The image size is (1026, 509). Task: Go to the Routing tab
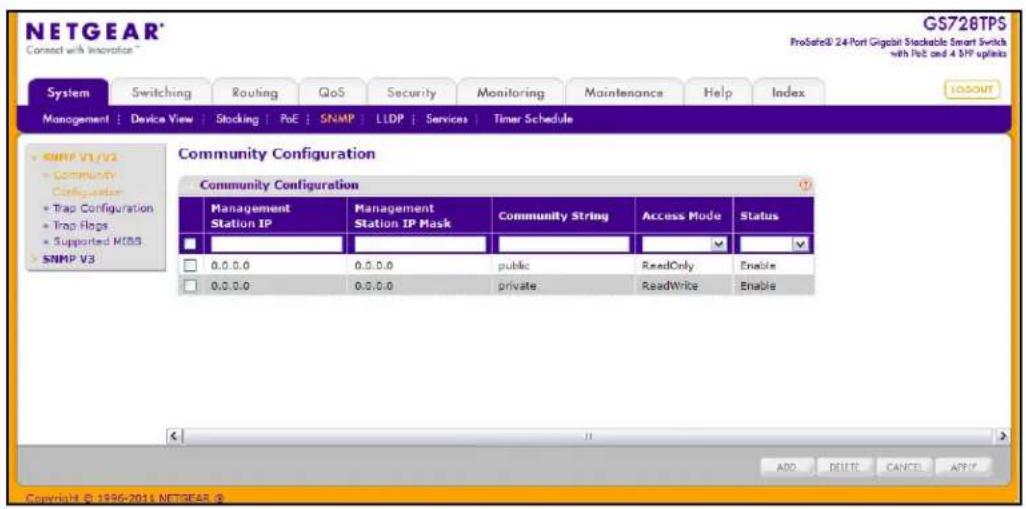point(255,94)
